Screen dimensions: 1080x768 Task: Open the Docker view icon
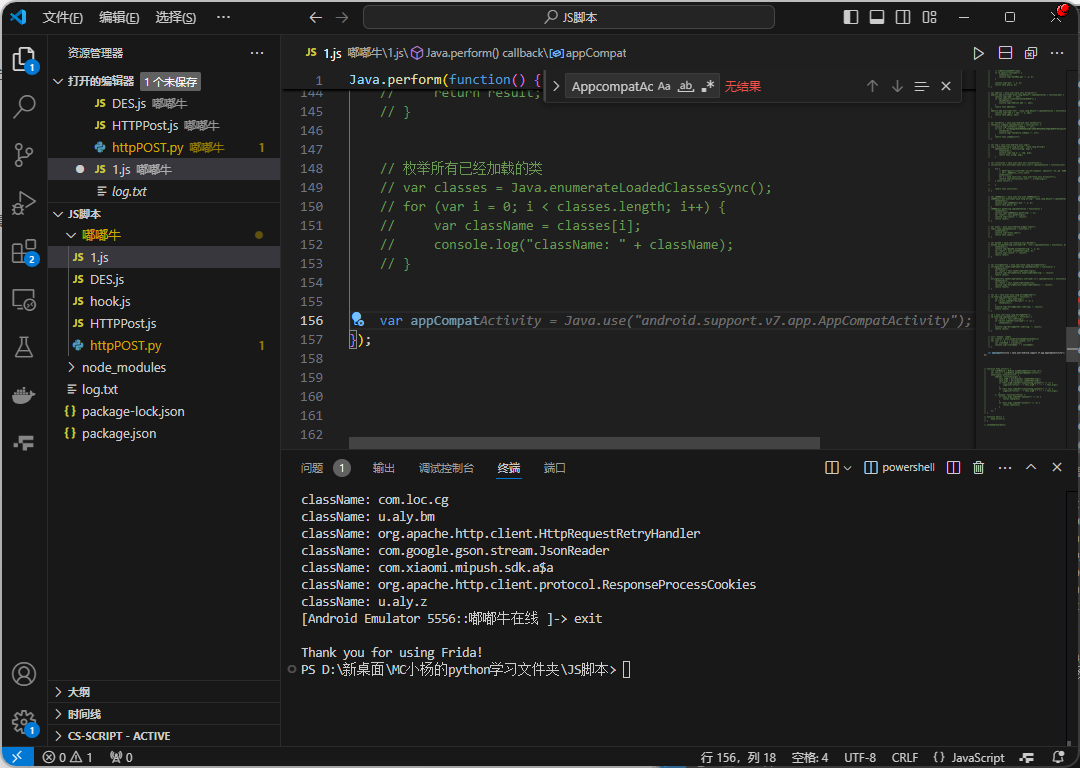point(24,395)
